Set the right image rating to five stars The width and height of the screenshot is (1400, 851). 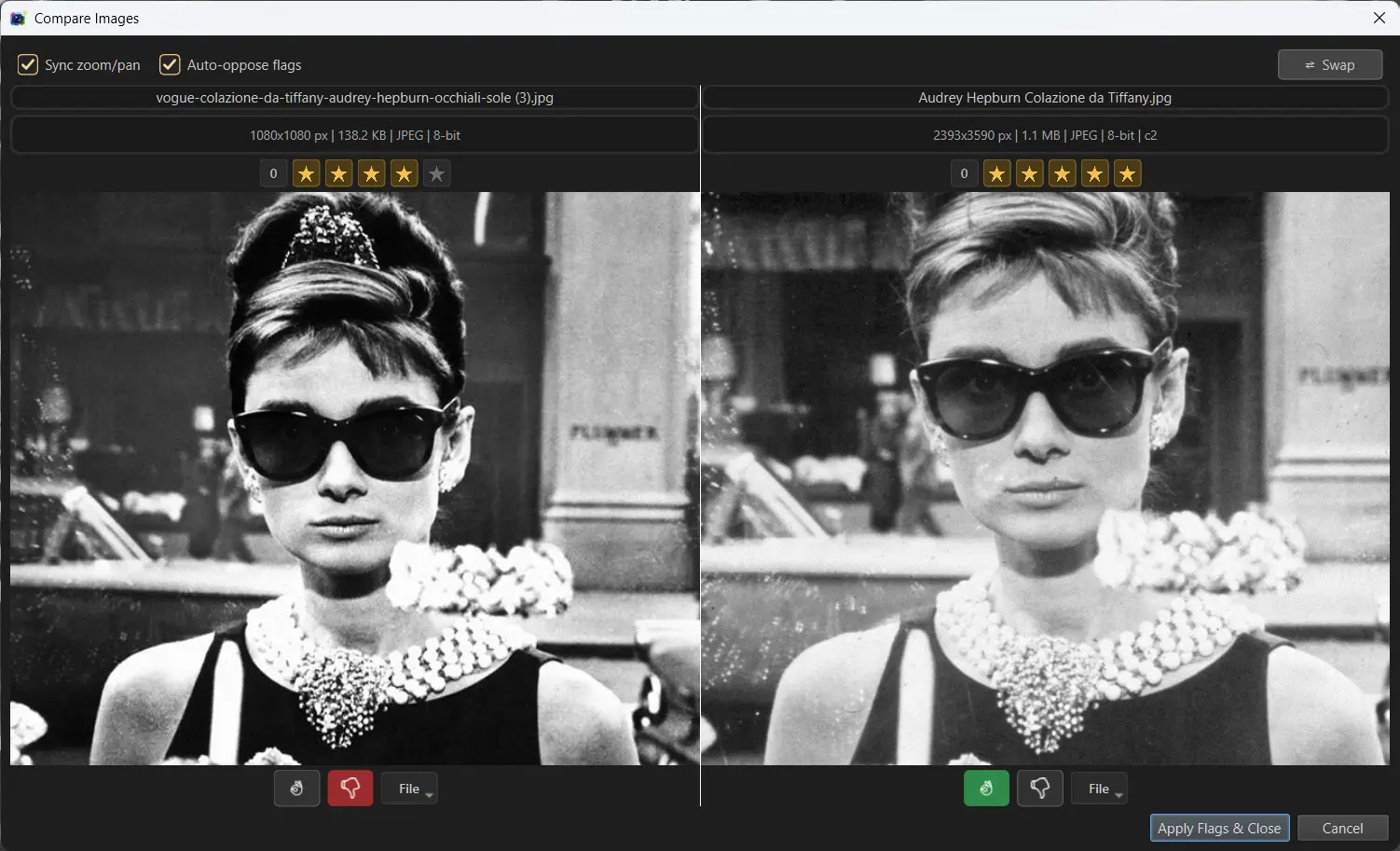click(1128, 173)
